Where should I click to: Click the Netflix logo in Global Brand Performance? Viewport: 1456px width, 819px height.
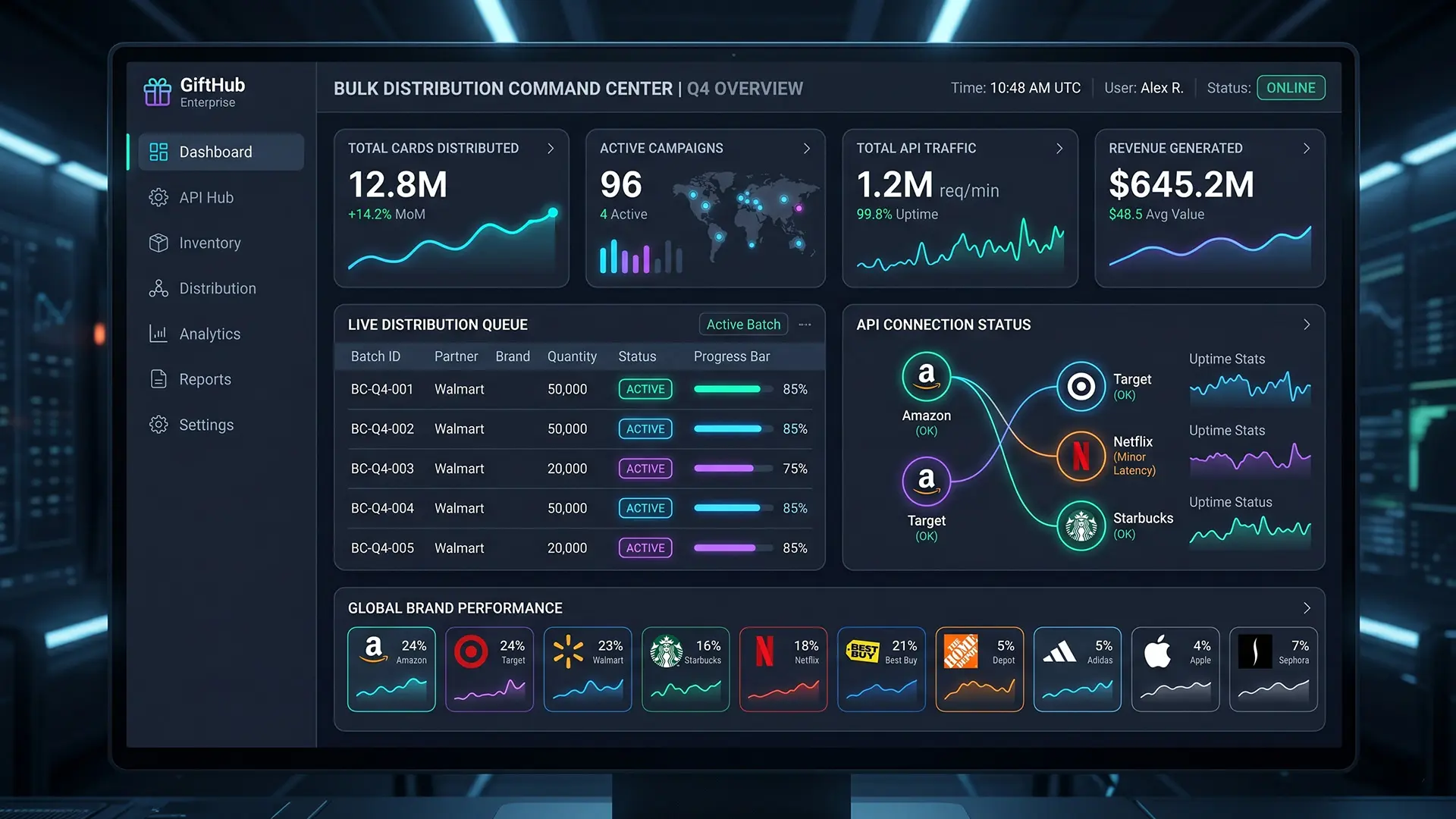click(764, 651)
